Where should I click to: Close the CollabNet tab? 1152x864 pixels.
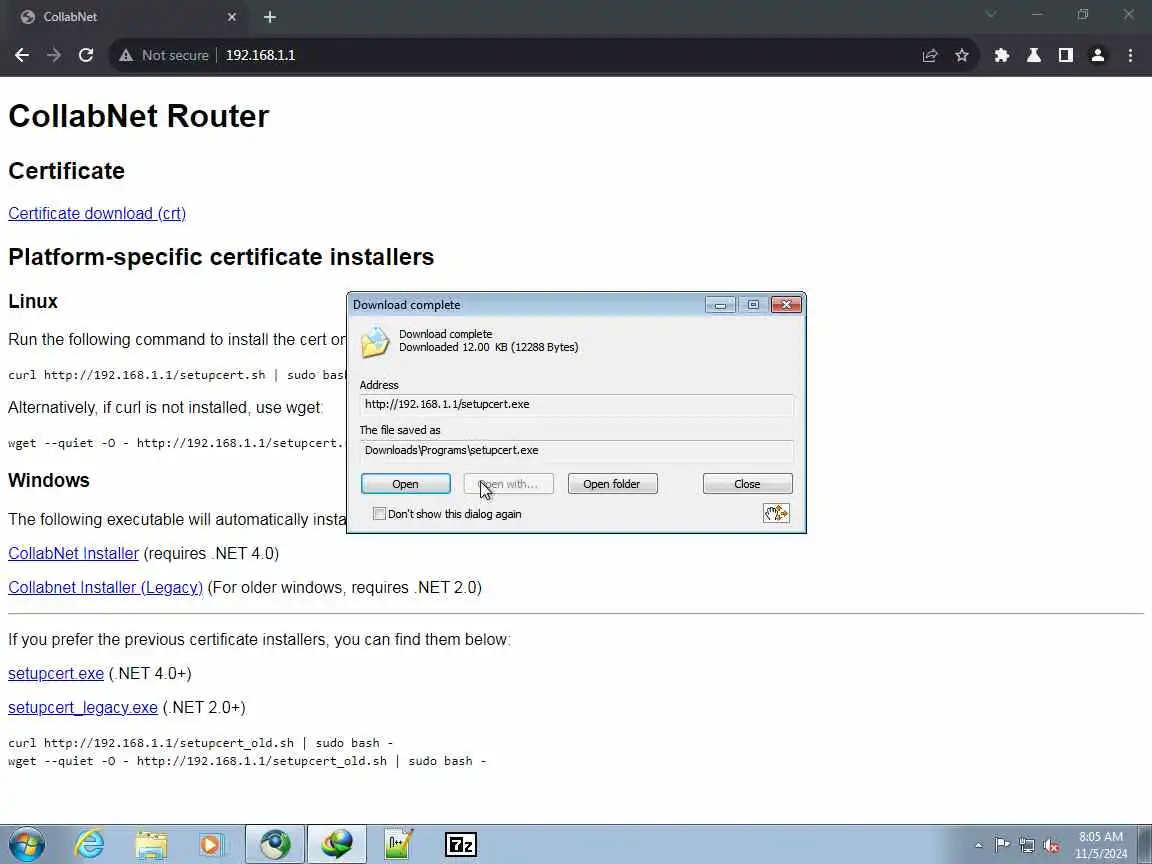(232, 17)
